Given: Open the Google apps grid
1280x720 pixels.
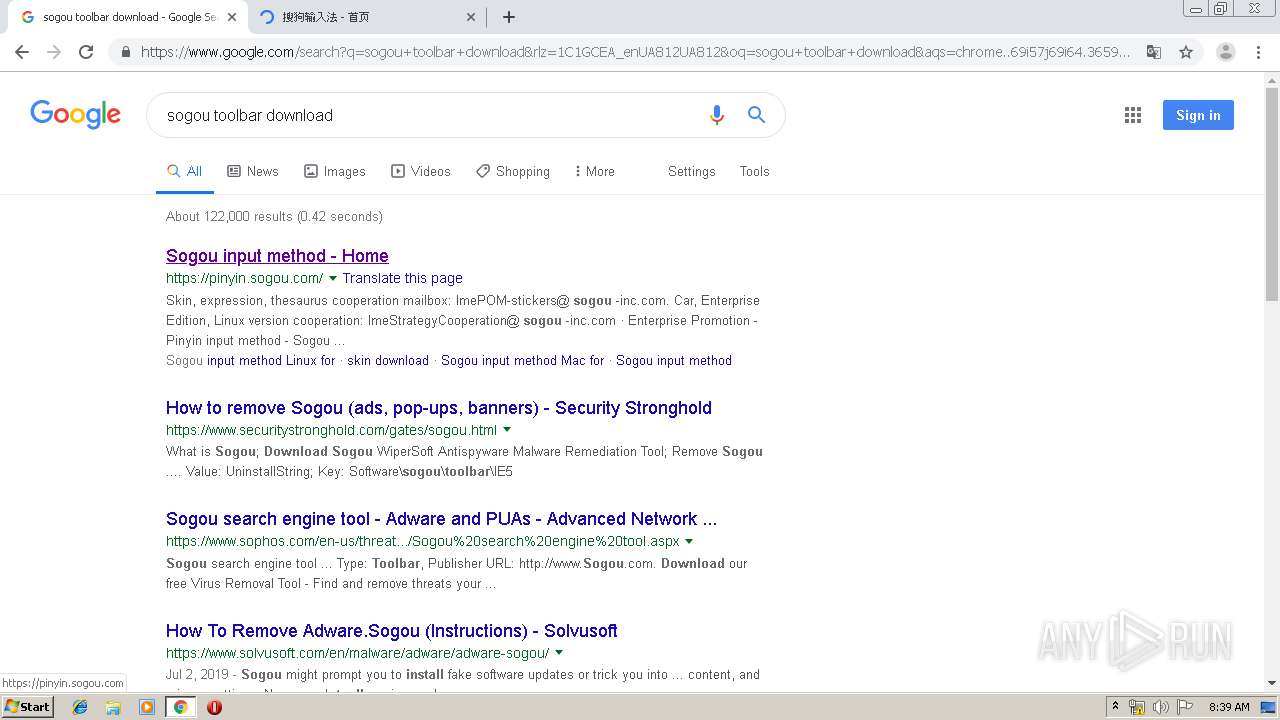Looking at the screenshot, I should [1132, 115].
